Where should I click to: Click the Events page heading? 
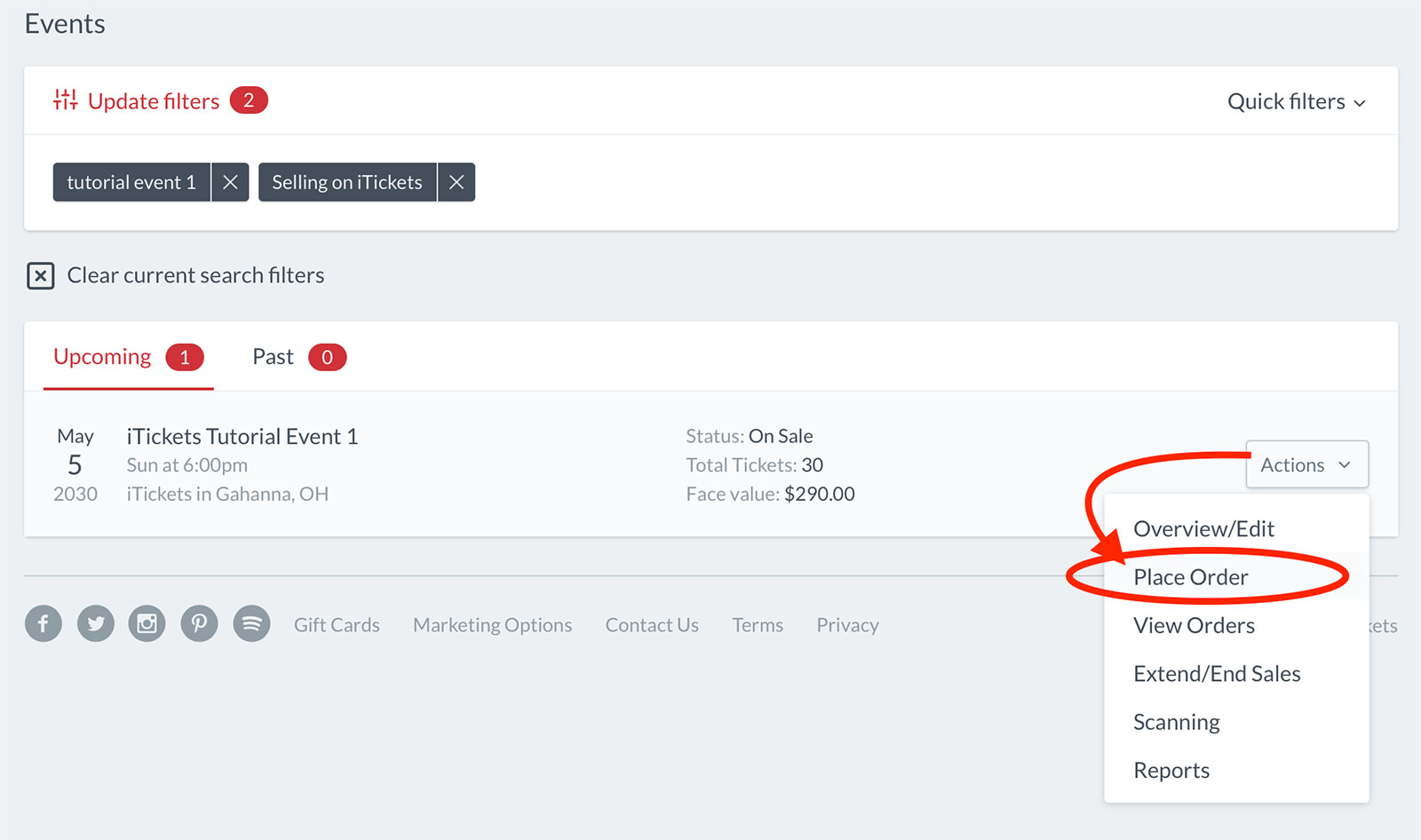65,24
